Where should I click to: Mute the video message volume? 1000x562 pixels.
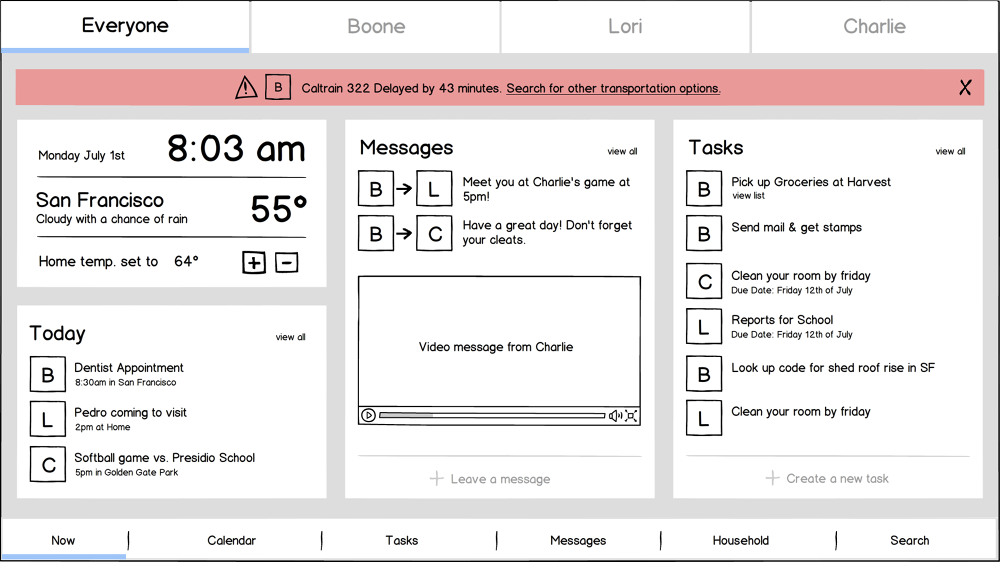pyautogui.click(x=615, y=415)
